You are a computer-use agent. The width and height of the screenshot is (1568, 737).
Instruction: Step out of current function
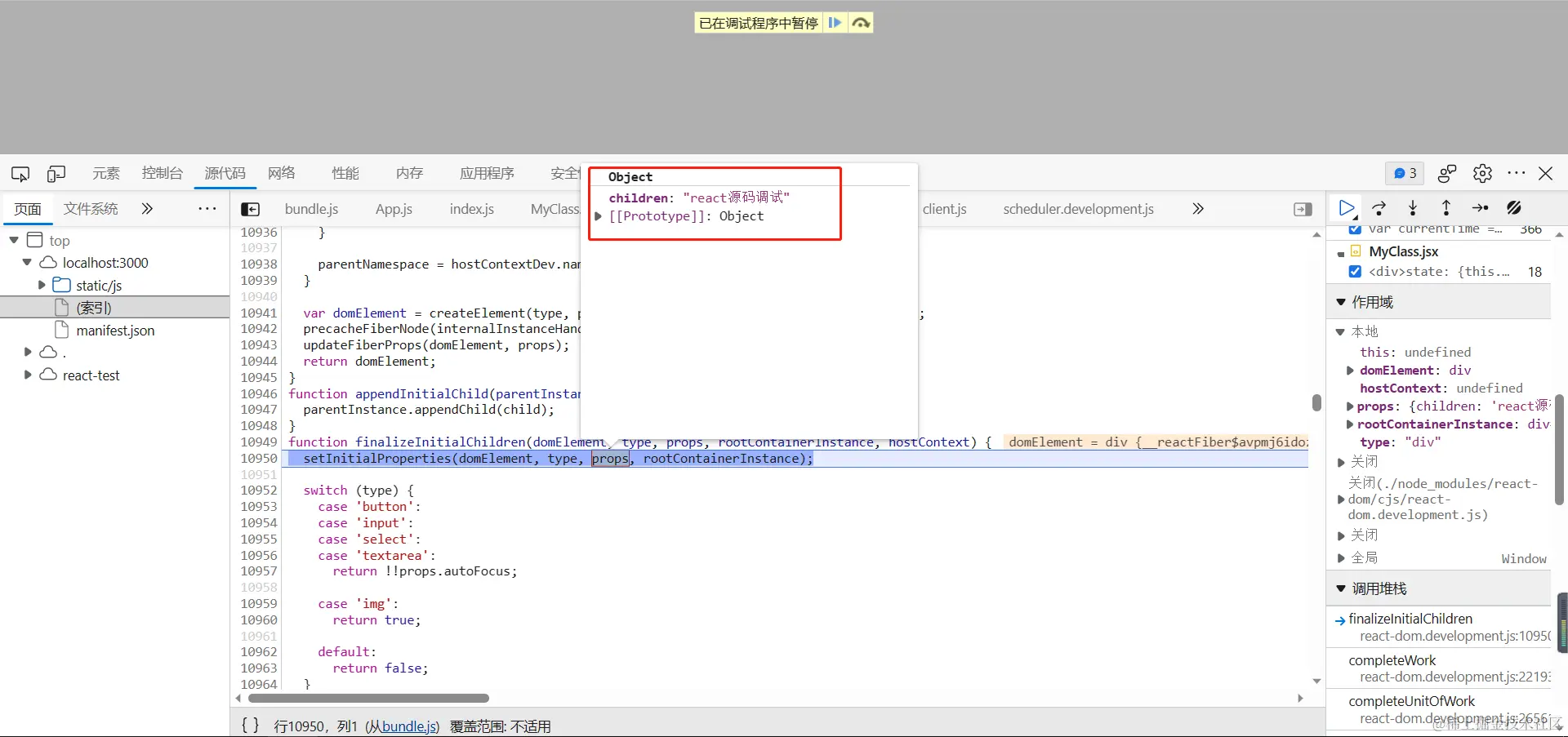tap(1446, 208)
